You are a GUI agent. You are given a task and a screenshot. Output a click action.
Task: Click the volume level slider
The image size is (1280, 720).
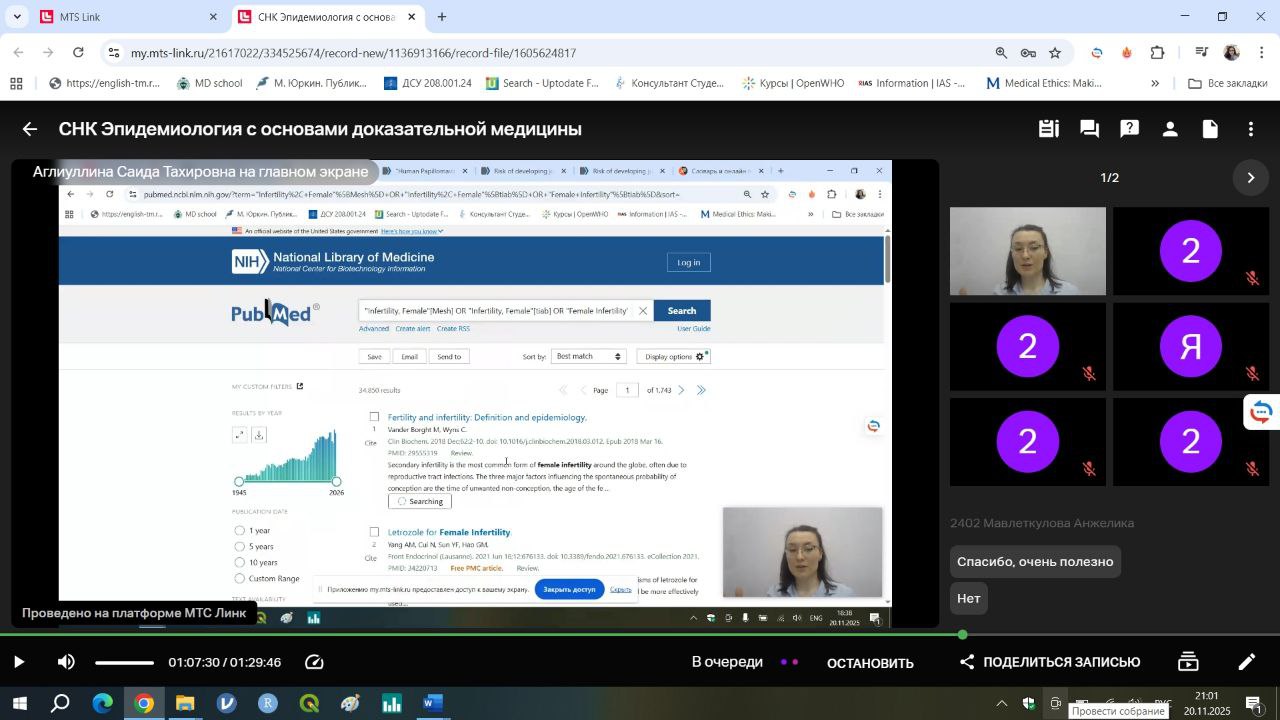[124, 662]
